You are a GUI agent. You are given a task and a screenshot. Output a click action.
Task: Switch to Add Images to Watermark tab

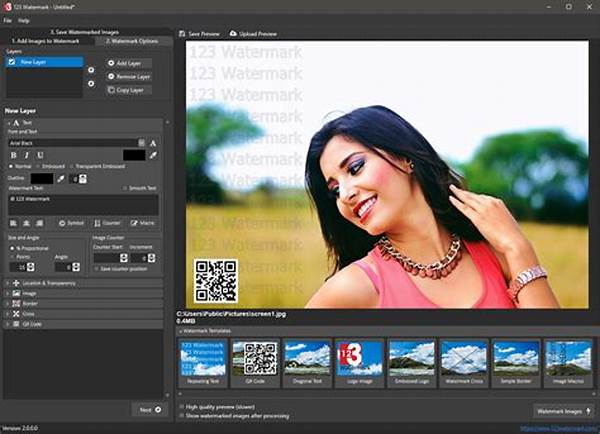[44, 40]
